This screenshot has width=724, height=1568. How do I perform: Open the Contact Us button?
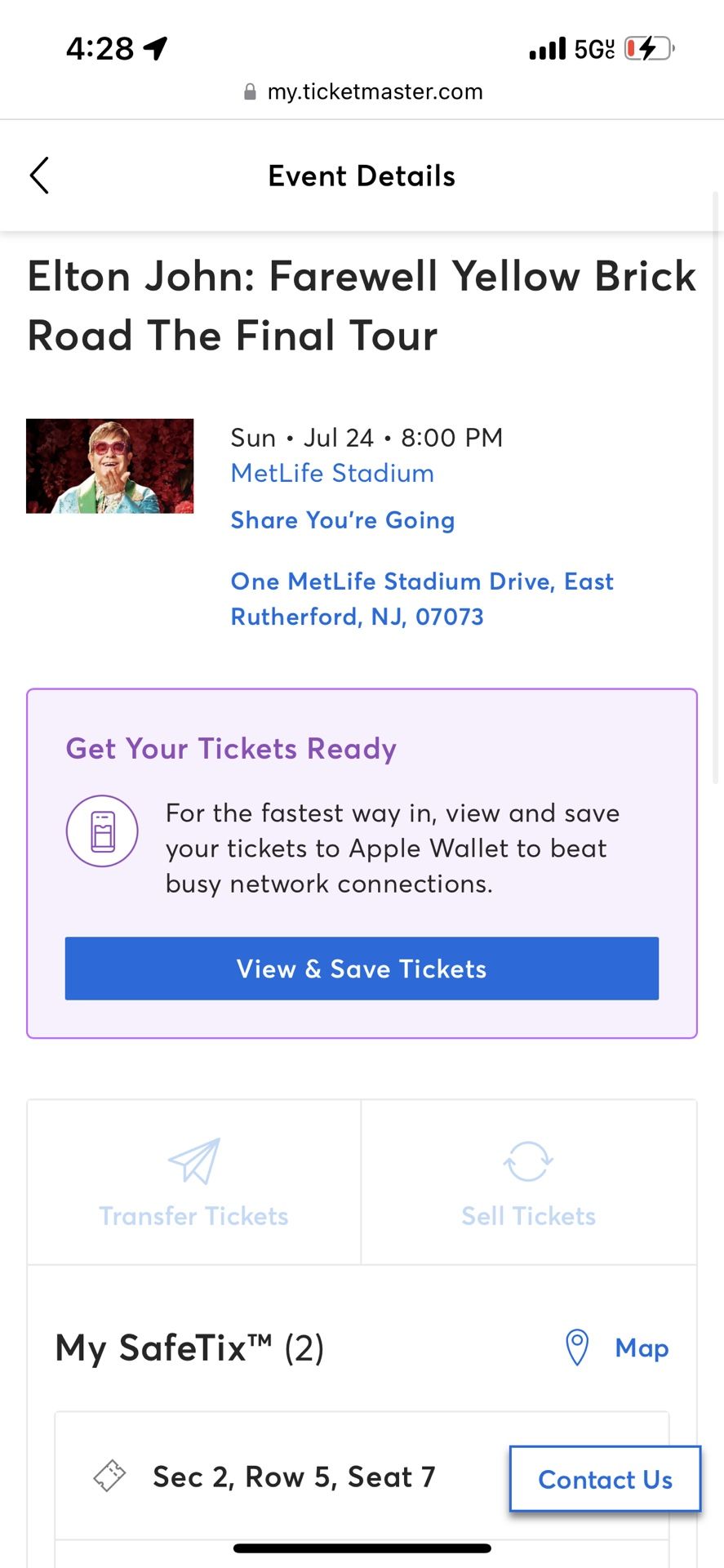point(605,1479)
